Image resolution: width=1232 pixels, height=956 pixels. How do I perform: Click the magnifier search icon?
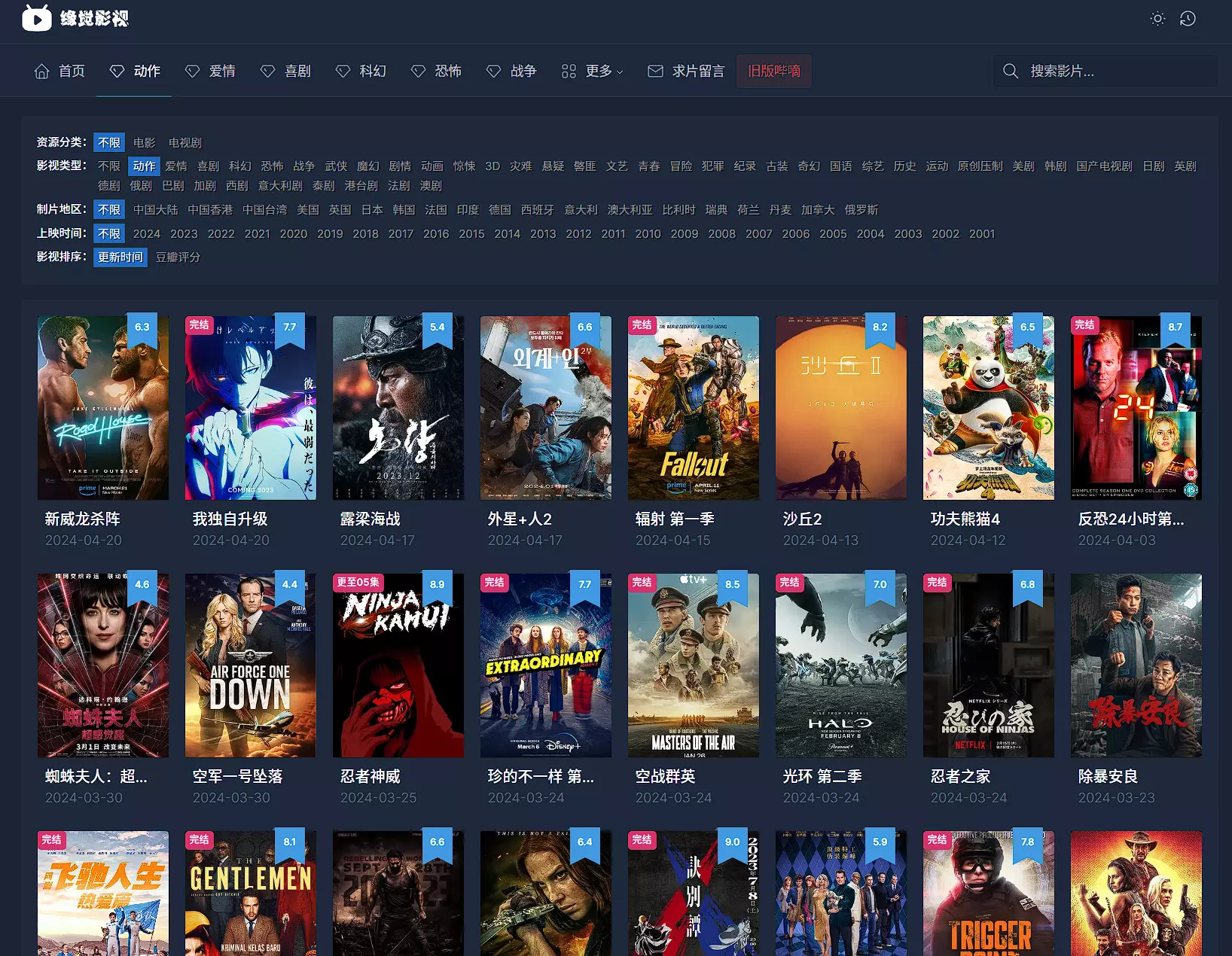(x=1011, y=72)
